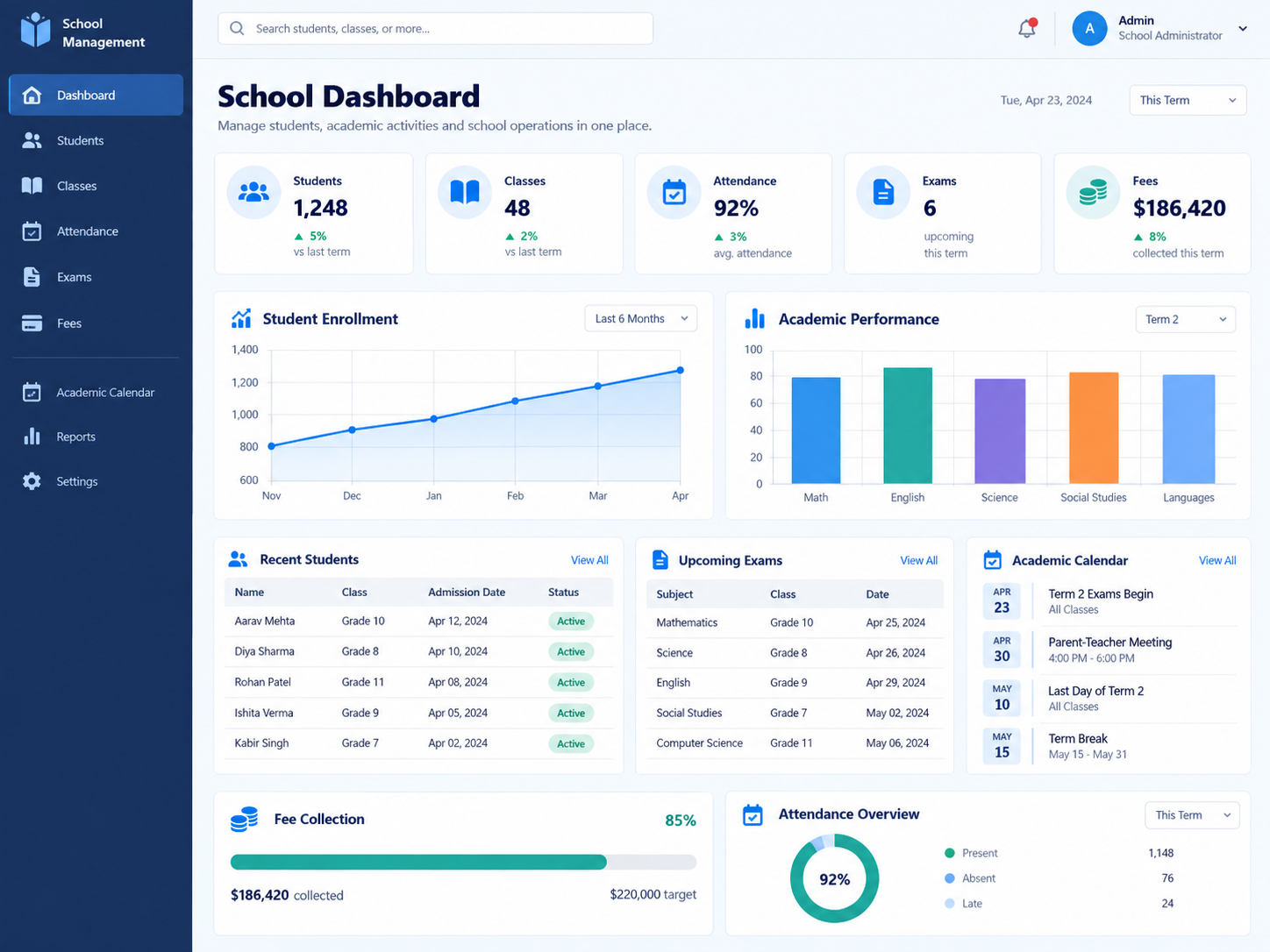Click the Students card people icon

(253, 192)
